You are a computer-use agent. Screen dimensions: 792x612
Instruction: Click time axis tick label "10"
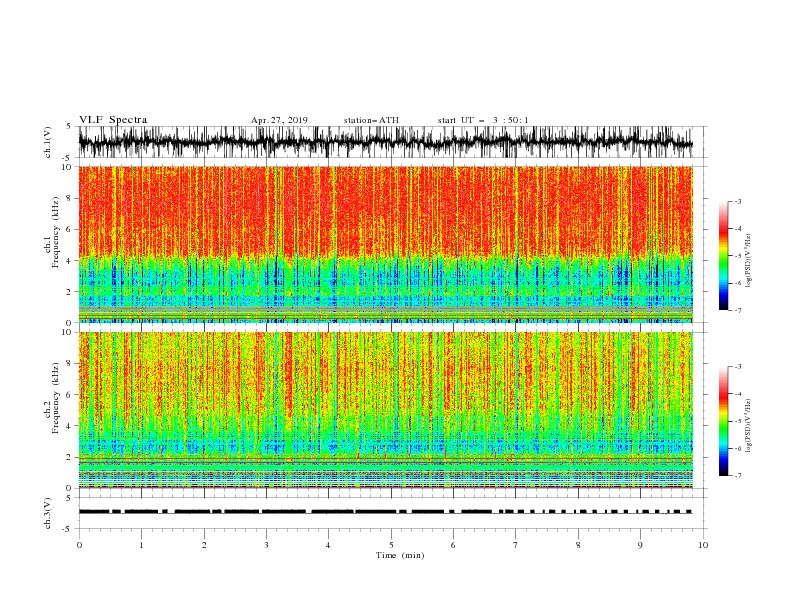click(703, 545)
